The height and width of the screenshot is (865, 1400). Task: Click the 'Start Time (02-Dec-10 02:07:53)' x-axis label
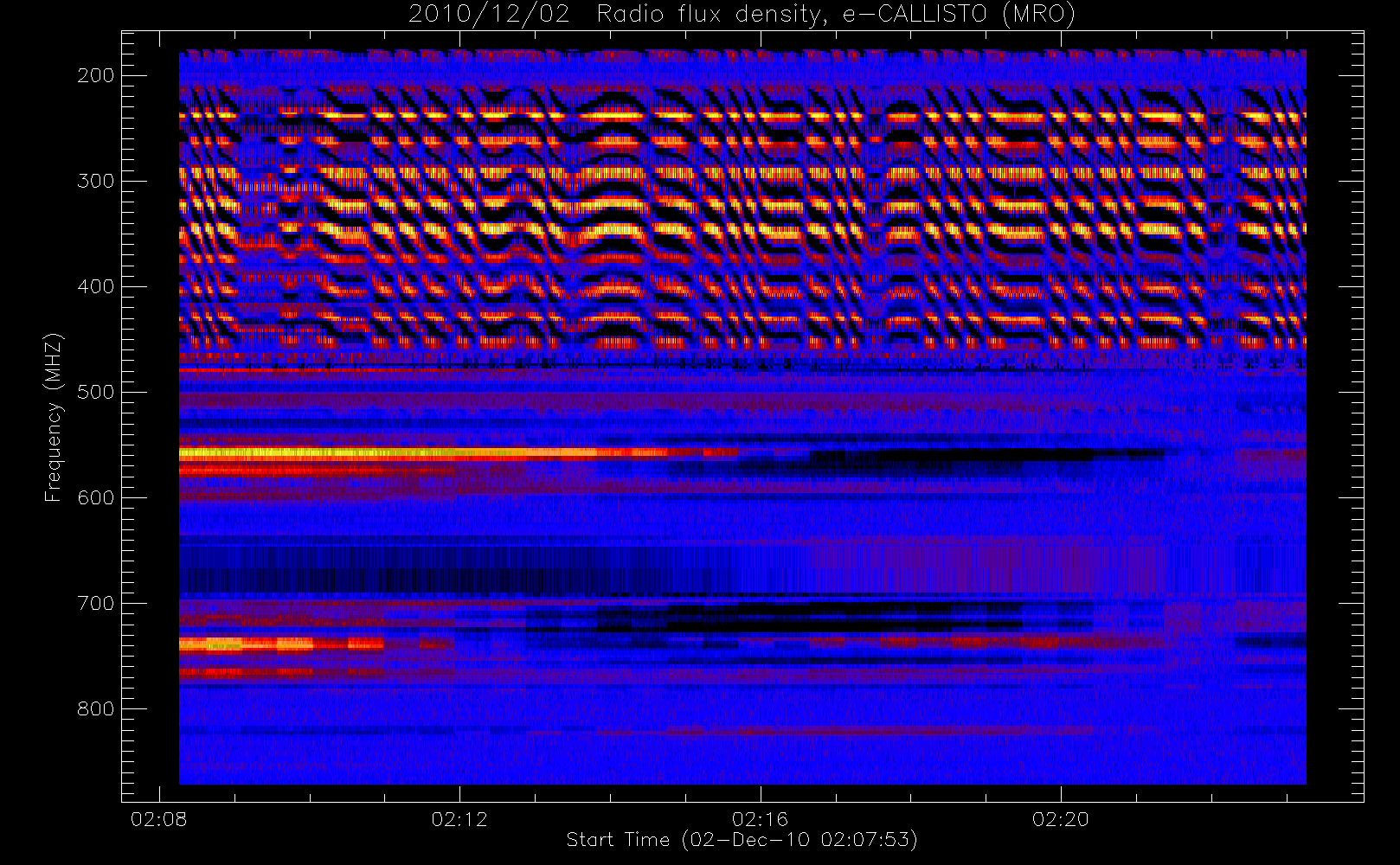pos(742,840)
